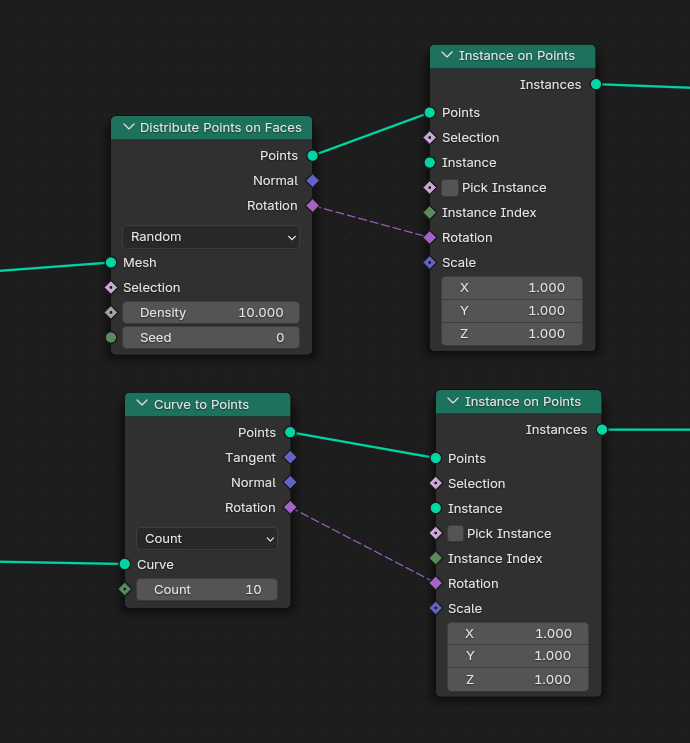This screenshot has height=743, width=690.
Task: Click Rotation output socket of Distribute Points
Action: point(312,206)
